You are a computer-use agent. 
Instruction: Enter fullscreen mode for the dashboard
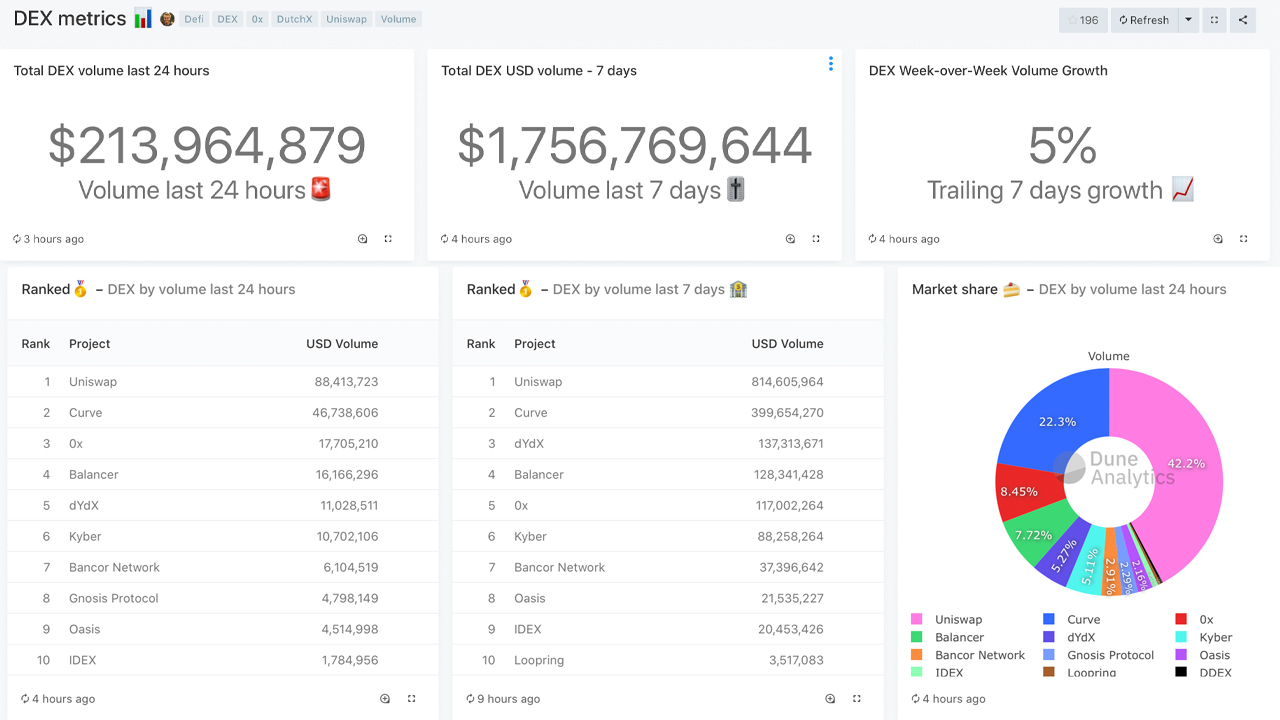tap(1214, 20)
